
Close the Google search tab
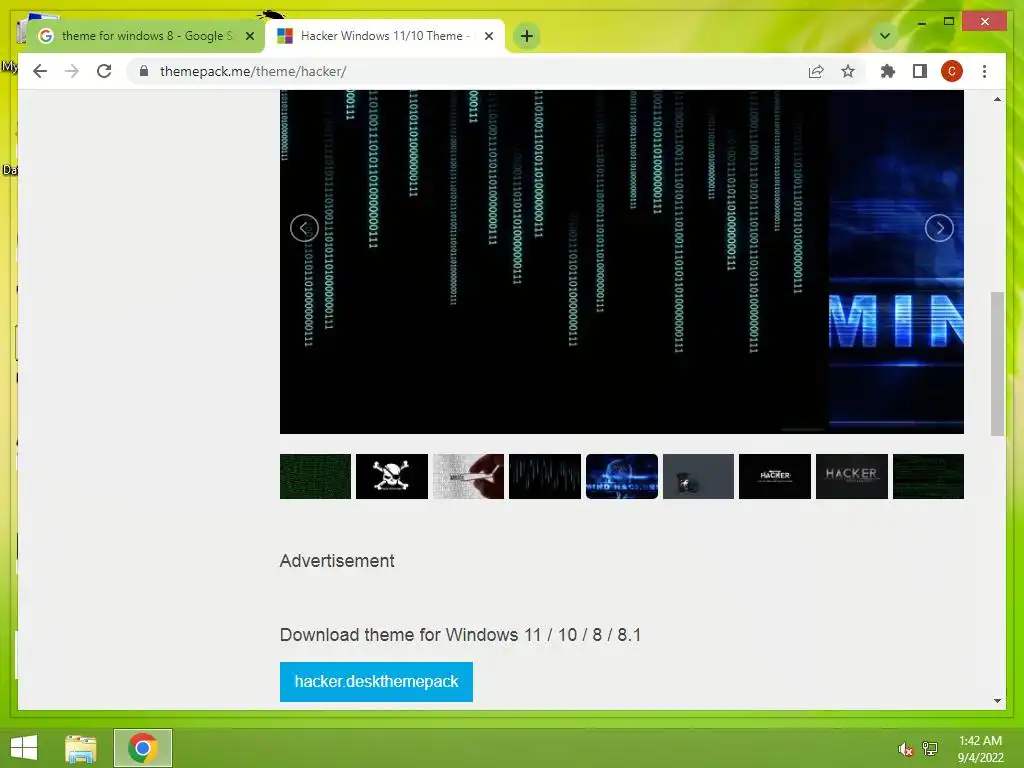point(249,36)
